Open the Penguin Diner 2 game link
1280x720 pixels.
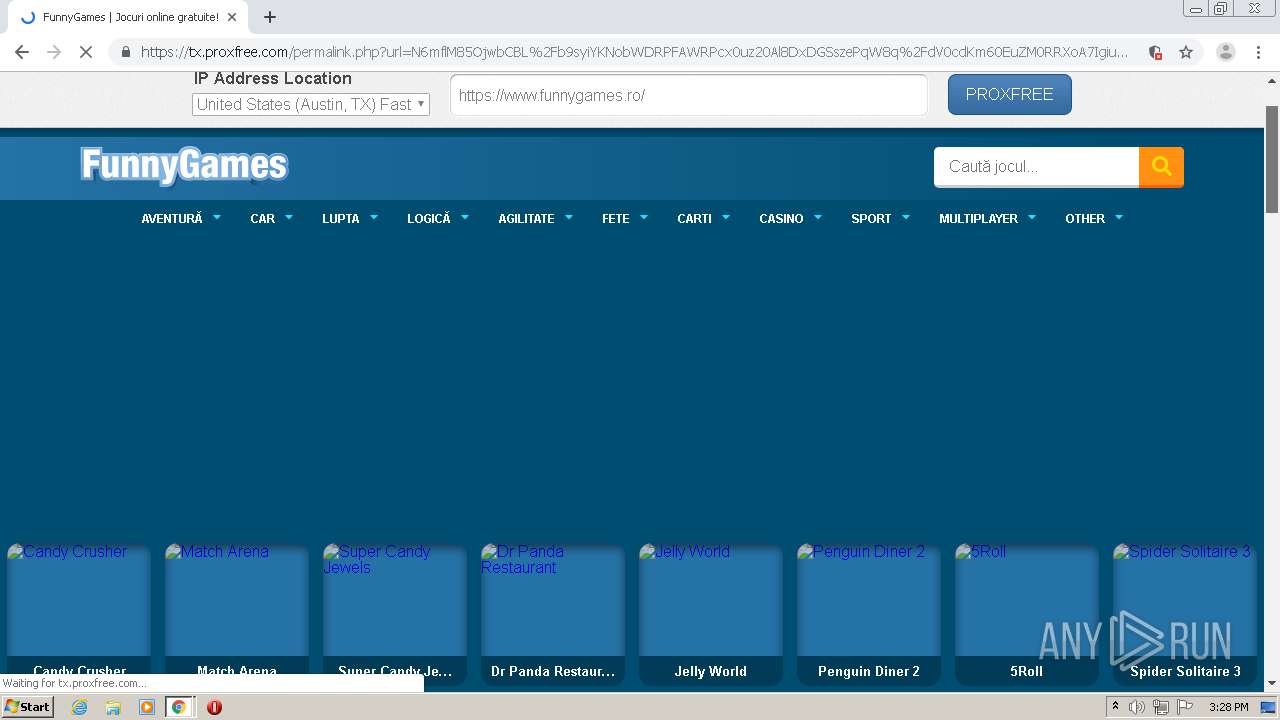click(869, 614)
